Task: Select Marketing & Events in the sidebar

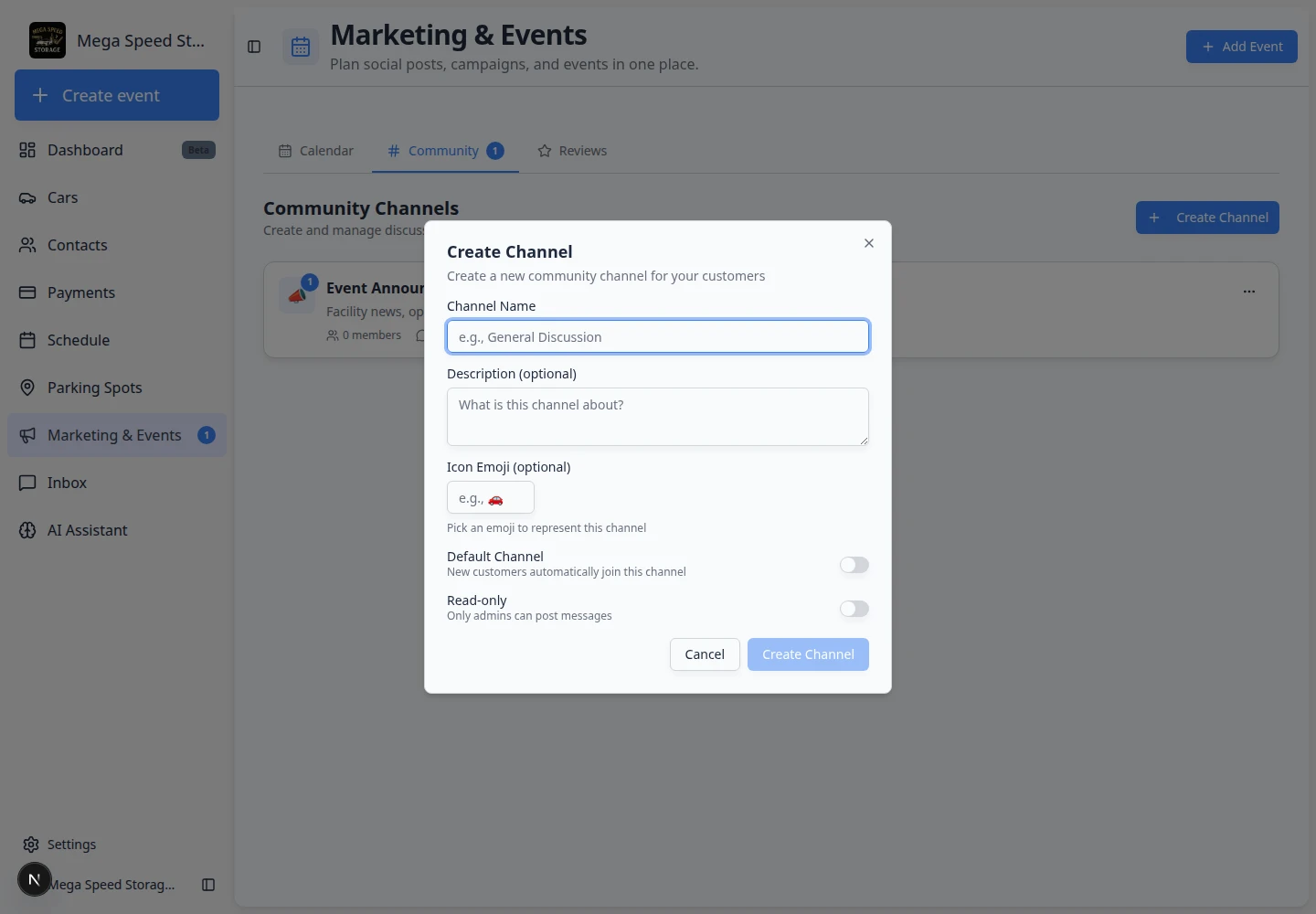Action: 117,435
